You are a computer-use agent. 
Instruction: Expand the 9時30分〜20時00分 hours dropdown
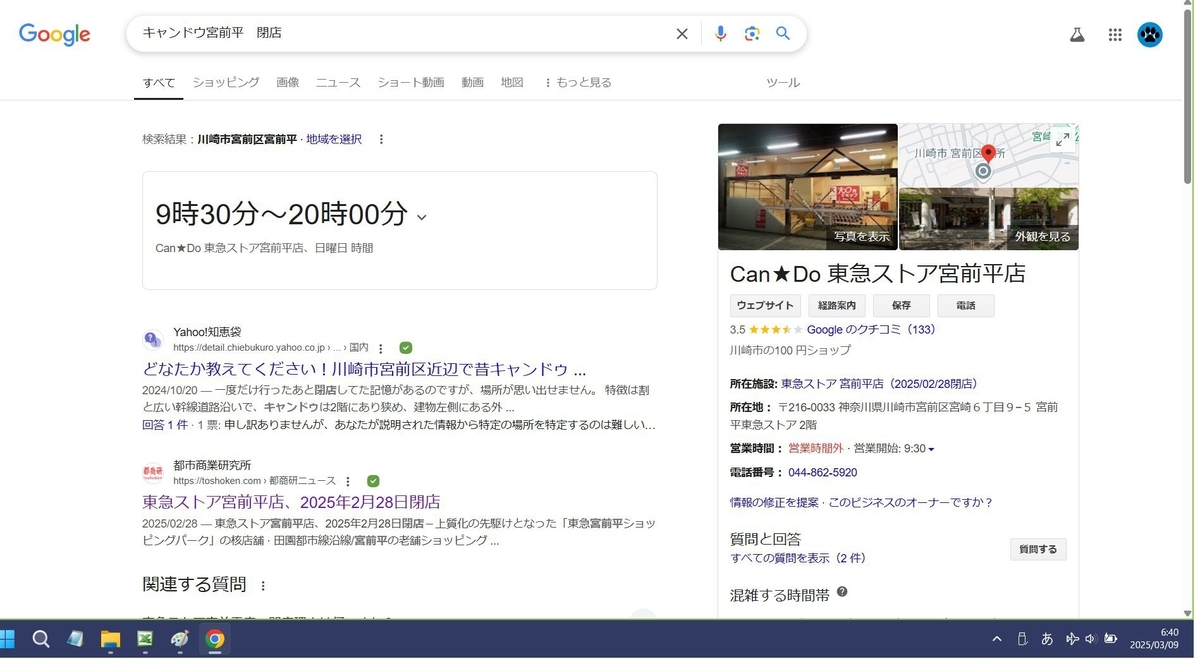click(421, 217)
